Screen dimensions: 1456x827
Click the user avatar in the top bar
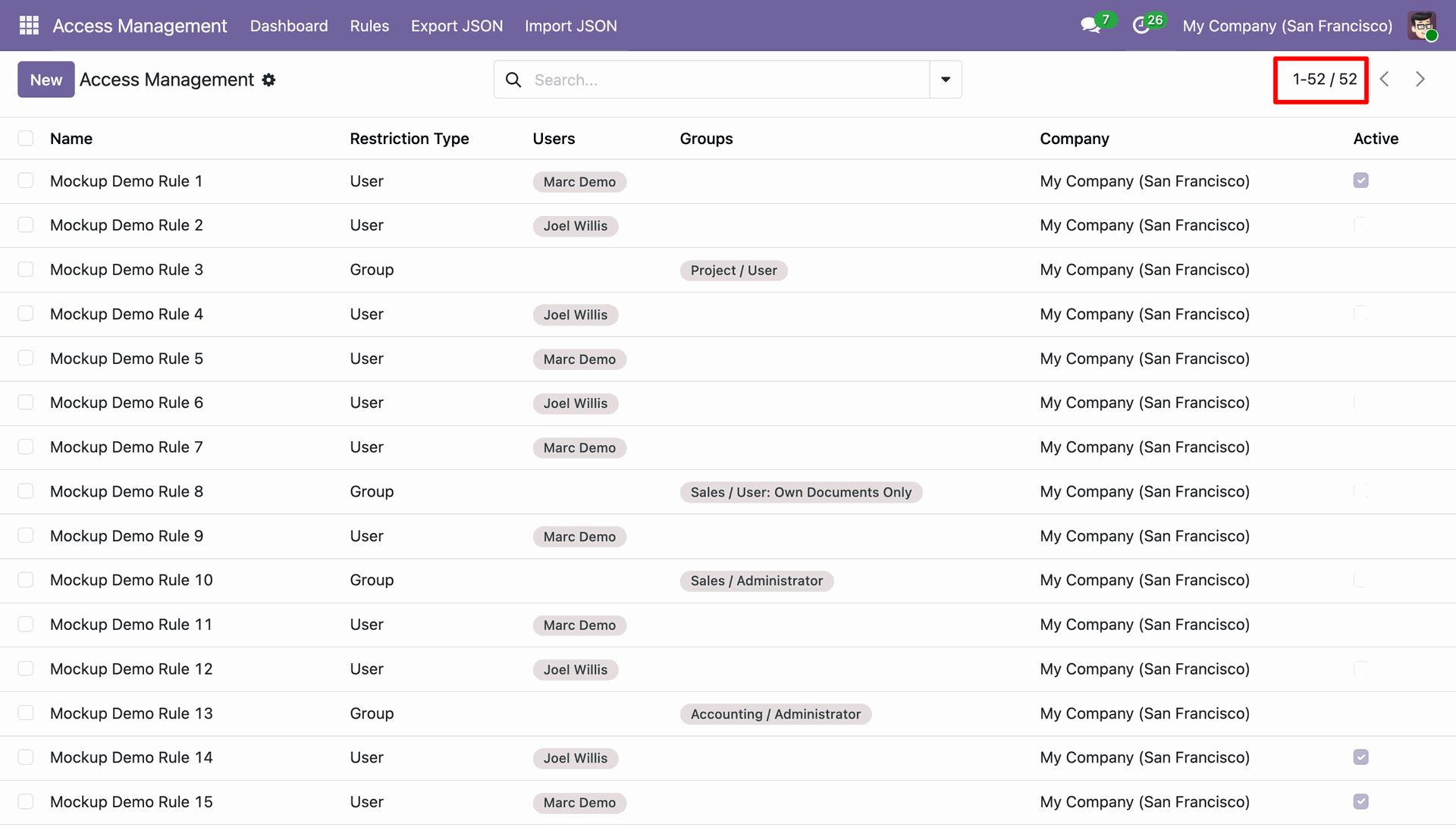(x=1422, y=26)
